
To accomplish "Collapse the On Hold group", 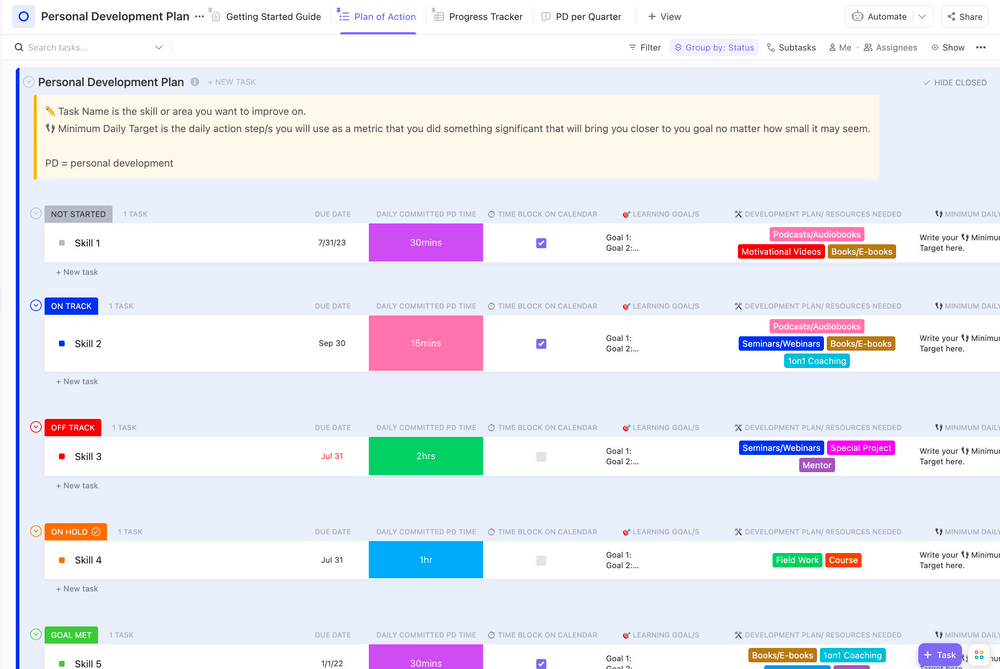I will pos(36,531).
